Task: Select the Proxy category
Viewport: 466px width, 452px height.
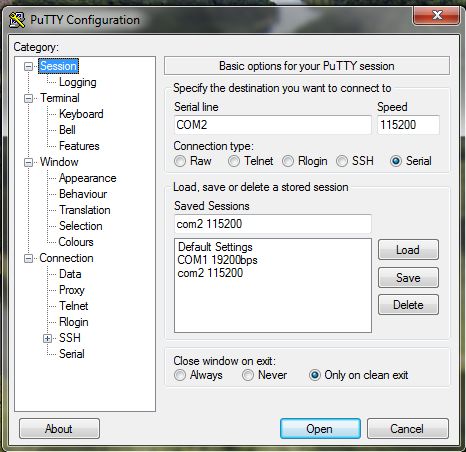Action: tap(72, 290)
